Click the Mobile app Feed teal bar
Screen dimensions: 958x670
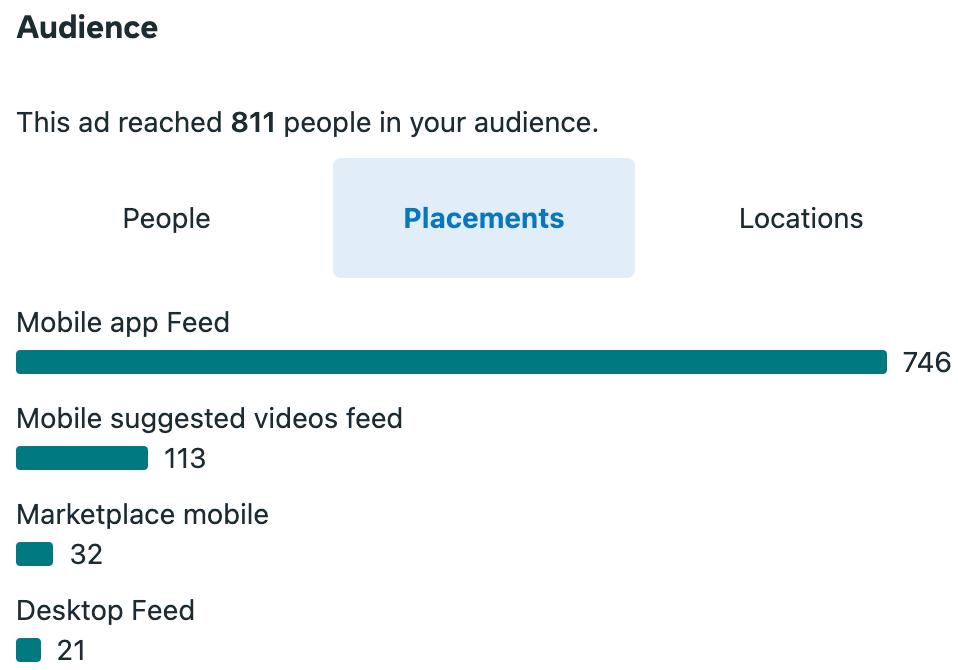pos(451,362)
